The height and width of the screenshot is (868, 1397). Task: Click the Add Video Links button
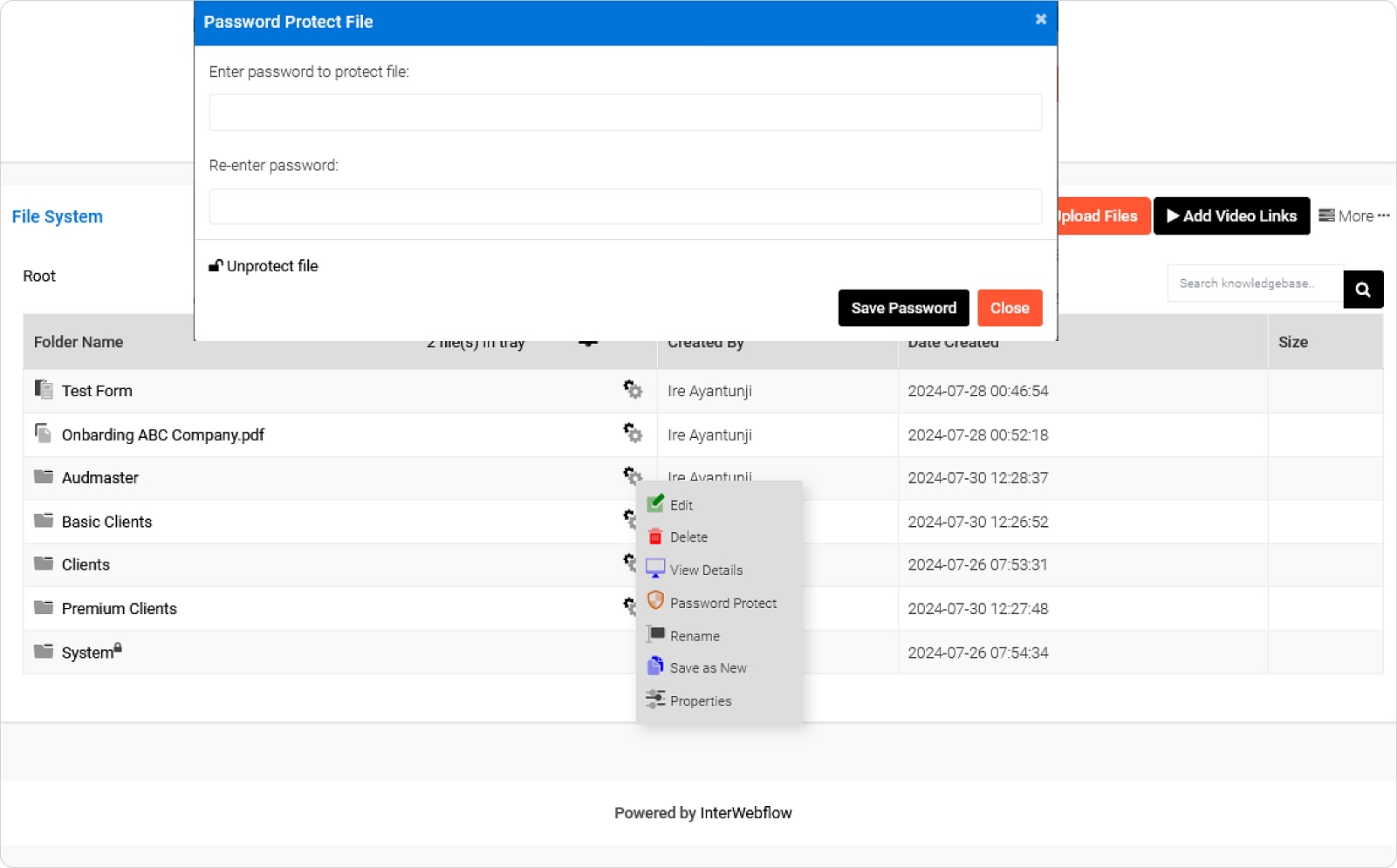pyautogui.click(x=1231, y=215)
